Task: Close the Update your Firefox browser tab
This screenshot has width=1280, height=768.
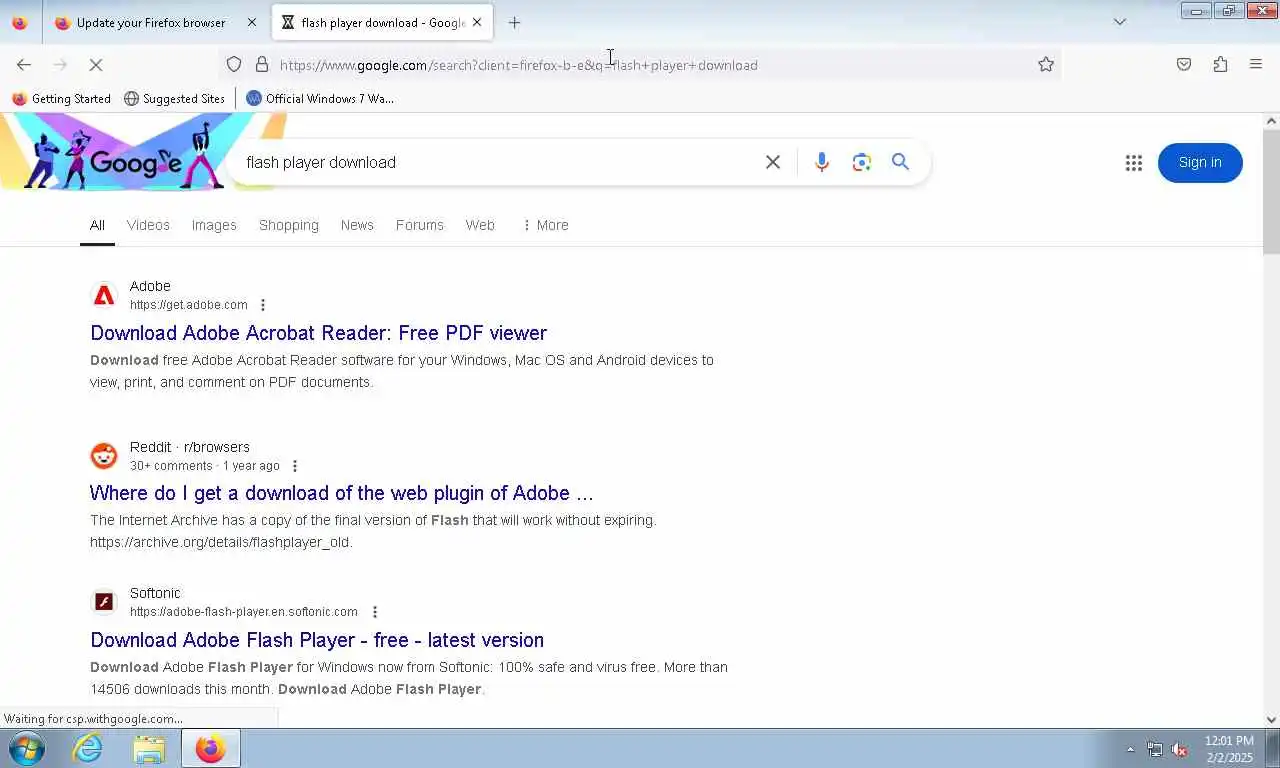Action: (251, 22)
